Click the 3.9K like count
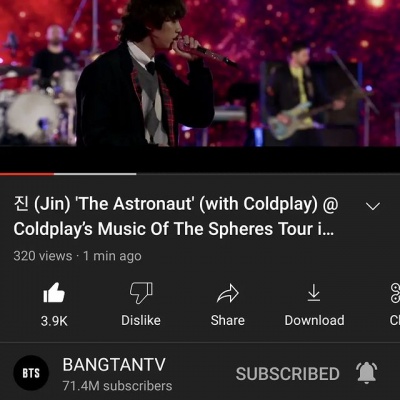The width and height of the screenshot is (400, 400). [x=54, y=321]
